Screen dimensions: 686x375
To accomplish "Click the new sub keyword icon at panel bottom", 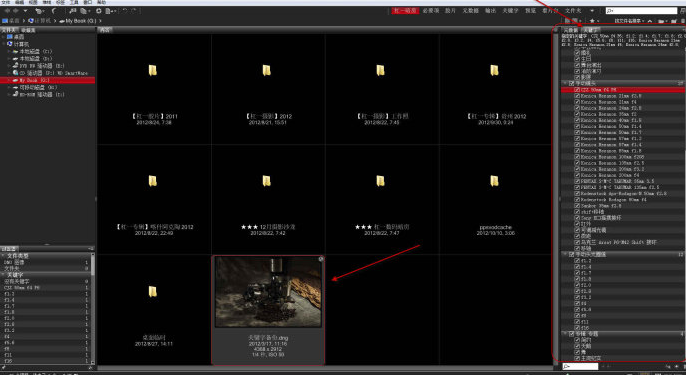I will pyautogui.click(x=668, y=367).
